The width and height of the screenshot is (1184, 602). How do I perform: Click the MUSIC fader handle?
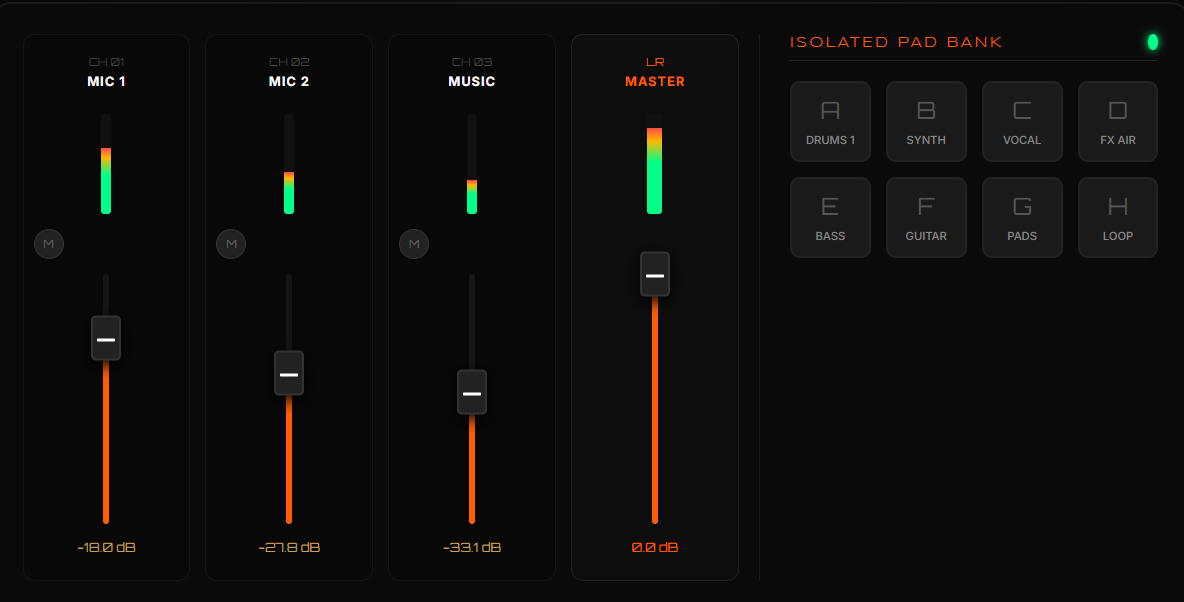[x=472, y=392]
